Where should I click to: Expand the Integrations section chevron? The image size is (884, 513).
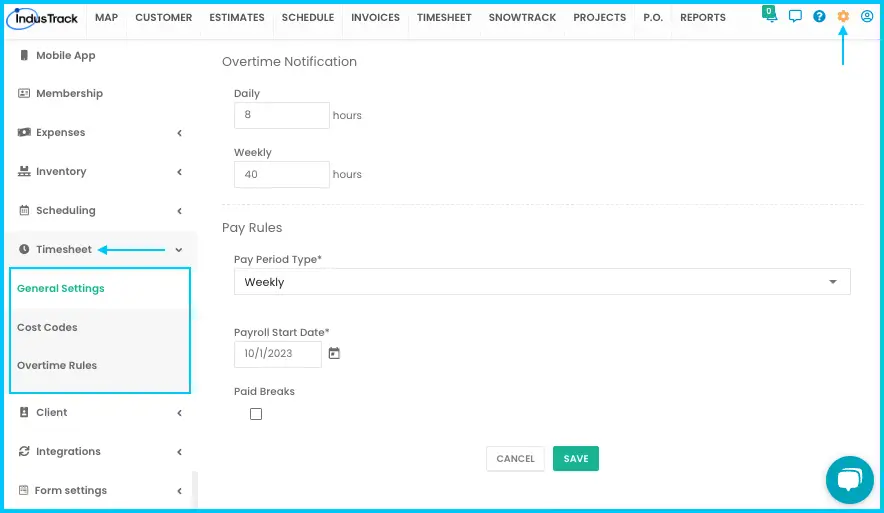click(179, 452)
